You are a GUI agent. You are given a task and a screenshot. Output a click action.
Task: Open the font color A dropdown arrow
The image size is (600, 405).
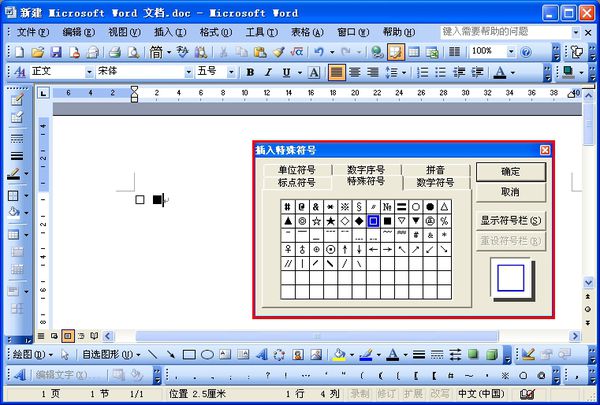[x=512, y=72]
